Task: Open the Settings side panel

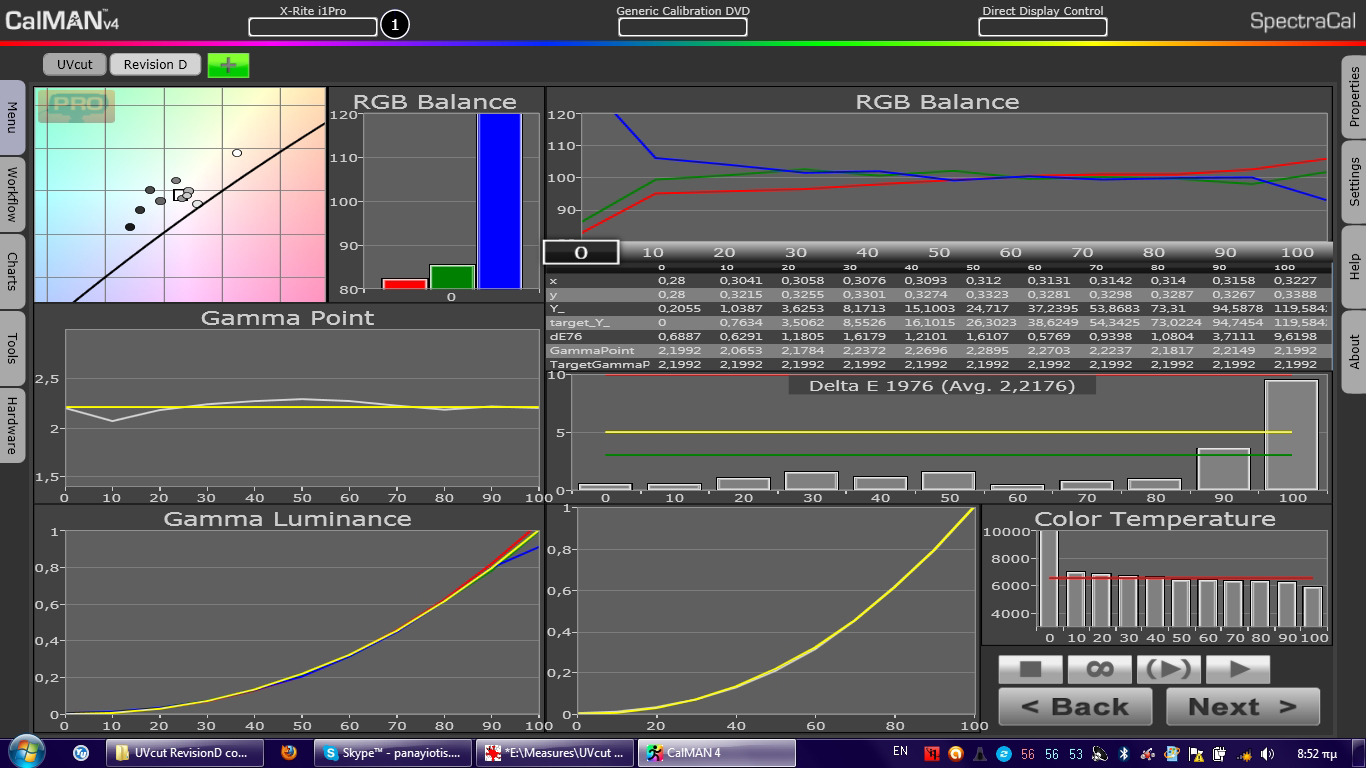Action: click(x=1354, y=181)
